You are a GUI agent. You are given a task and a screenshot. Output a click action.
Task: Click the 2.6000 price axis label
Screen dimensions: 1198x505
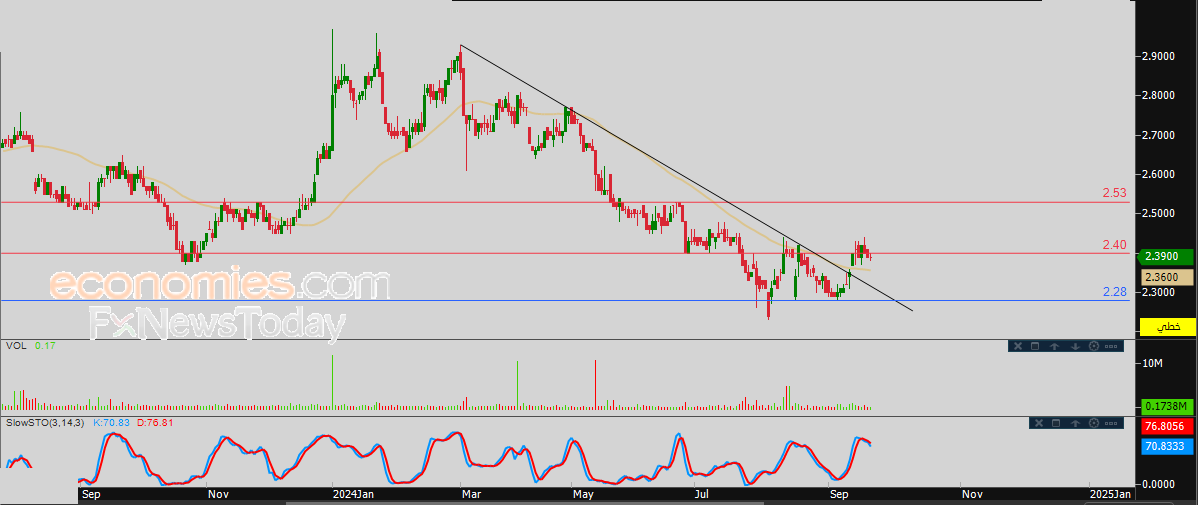click(1158, 174)
